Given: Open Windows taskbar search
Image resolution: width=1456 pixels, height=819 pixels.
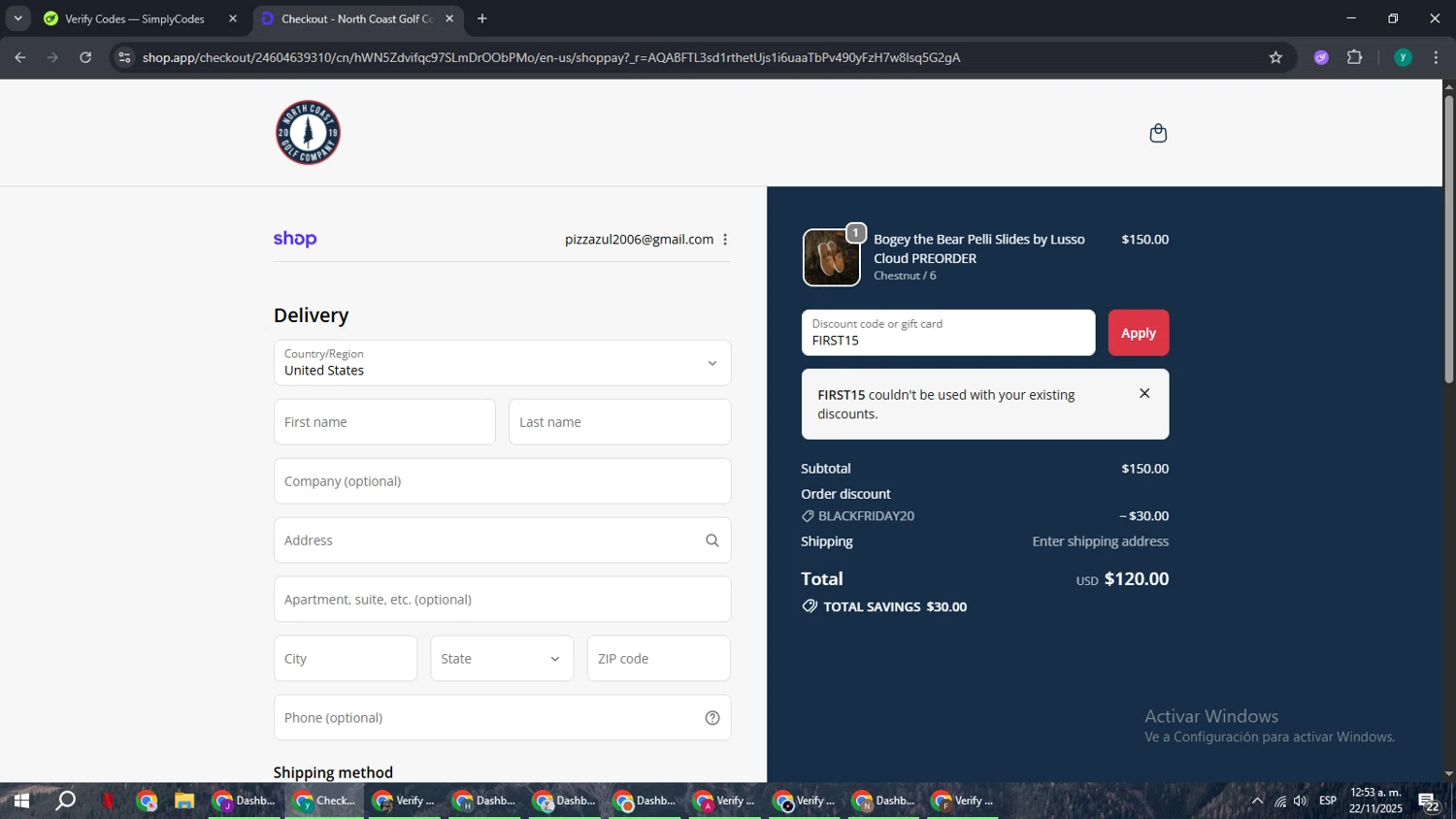Looking at the screenshot, I should [x=65, y=801].
